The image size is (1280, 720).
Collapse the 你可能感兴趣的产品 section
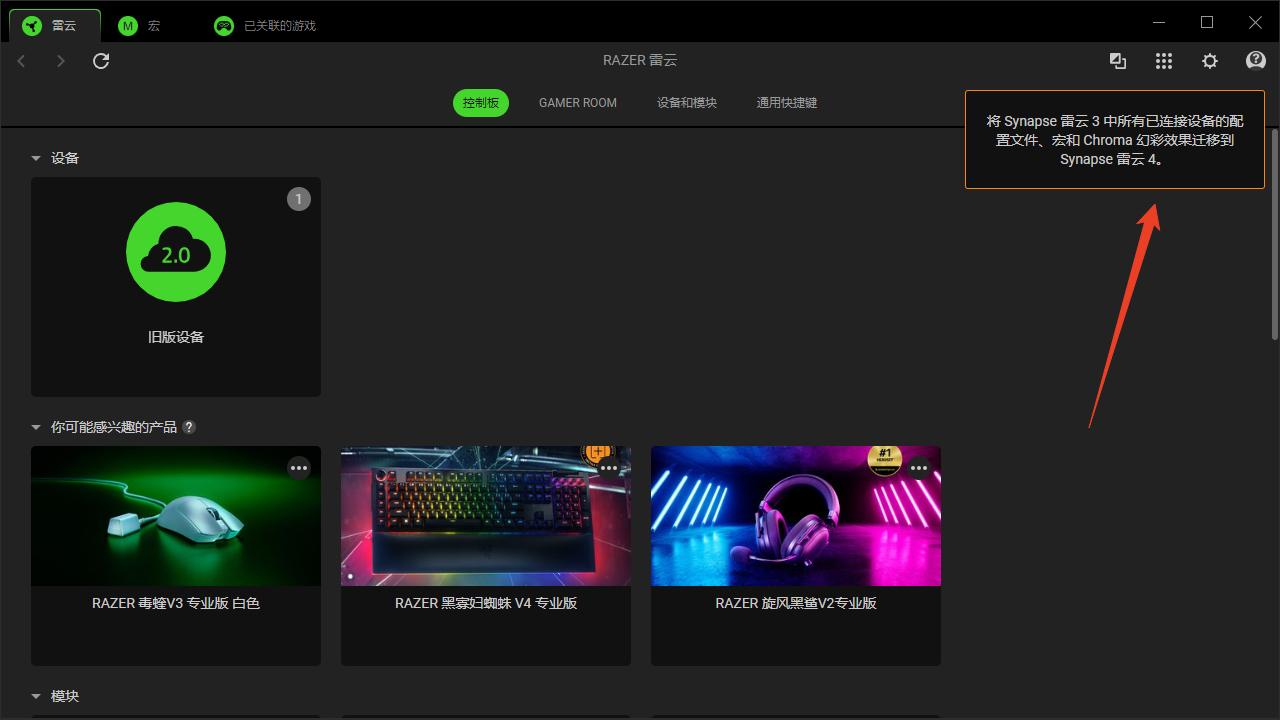(x=36, y=427)
